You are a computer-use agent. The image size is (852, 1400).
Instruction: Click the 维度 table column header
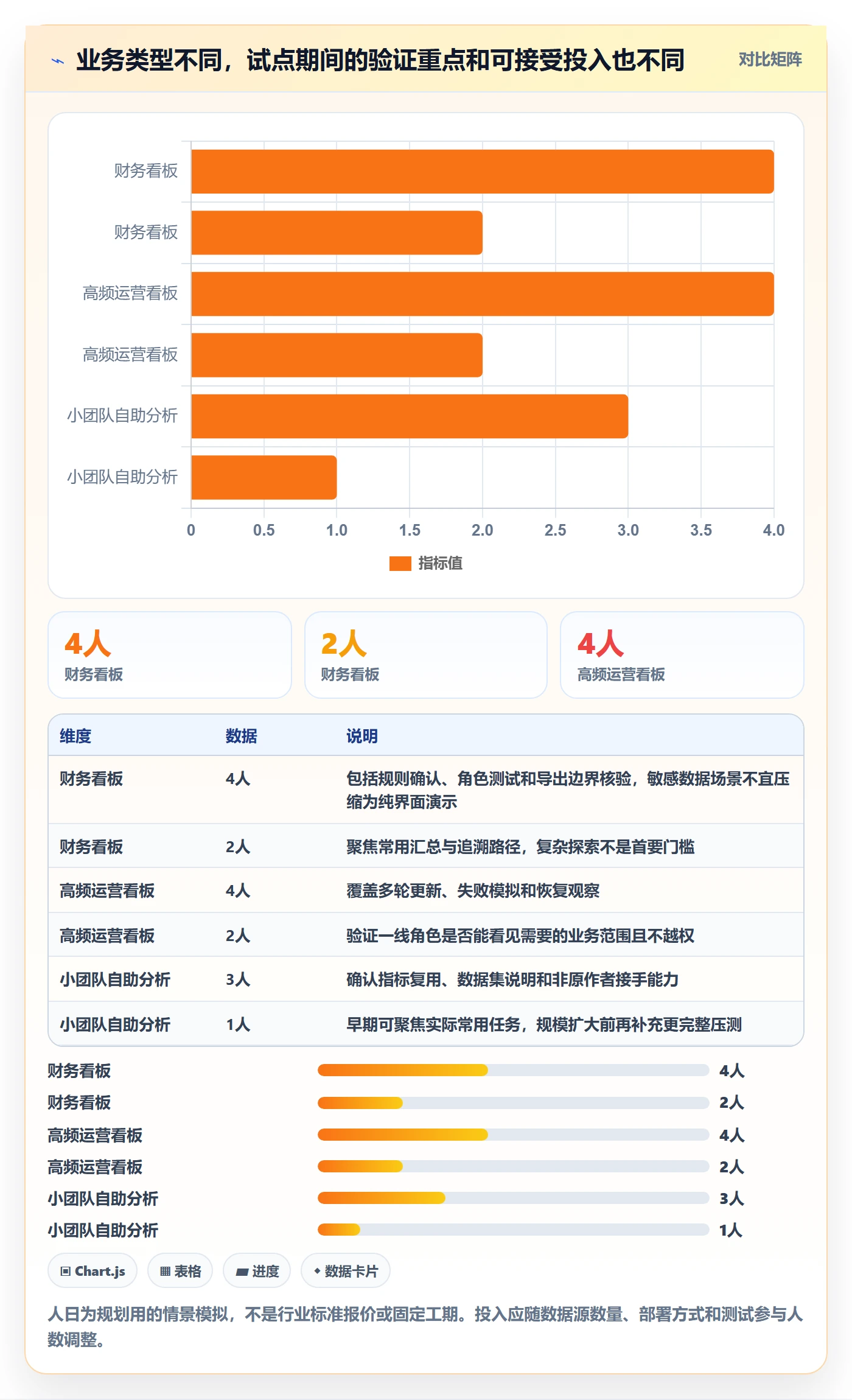(75, 736)
